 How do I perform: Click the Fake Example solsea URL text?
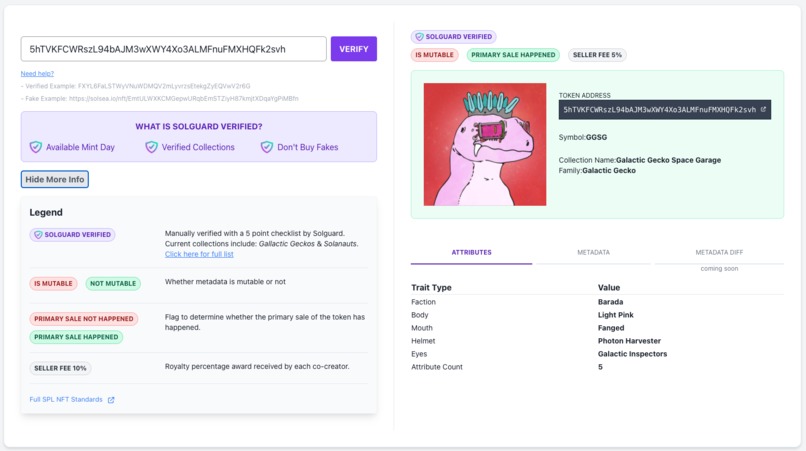[184, 98]
